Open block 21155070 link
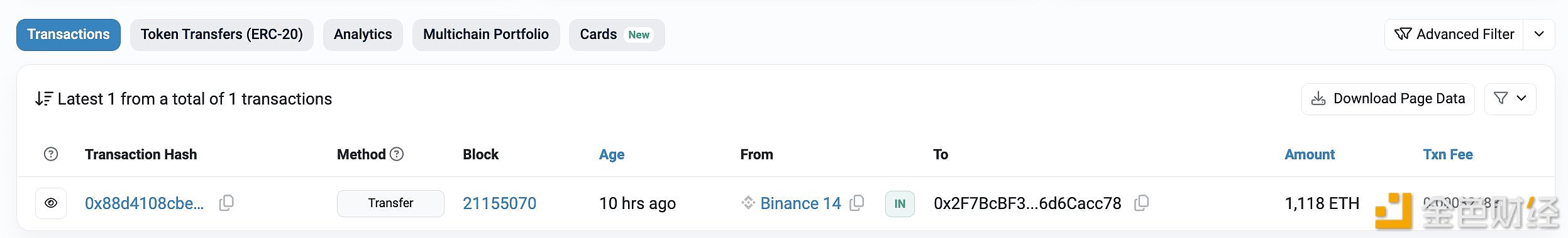Screen dimensions: 1568x238 pyautogui.click(x=499, y=203)
